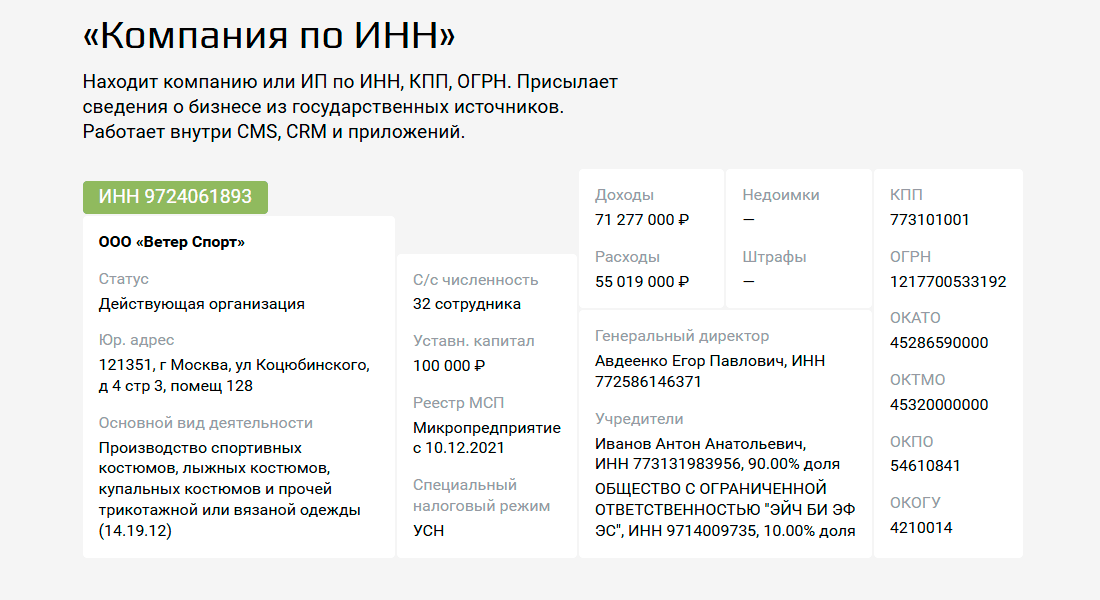Screen dimensions: 1100x600
Task: Select the heading «Компания по ИНН»
Action: (269, 35)
